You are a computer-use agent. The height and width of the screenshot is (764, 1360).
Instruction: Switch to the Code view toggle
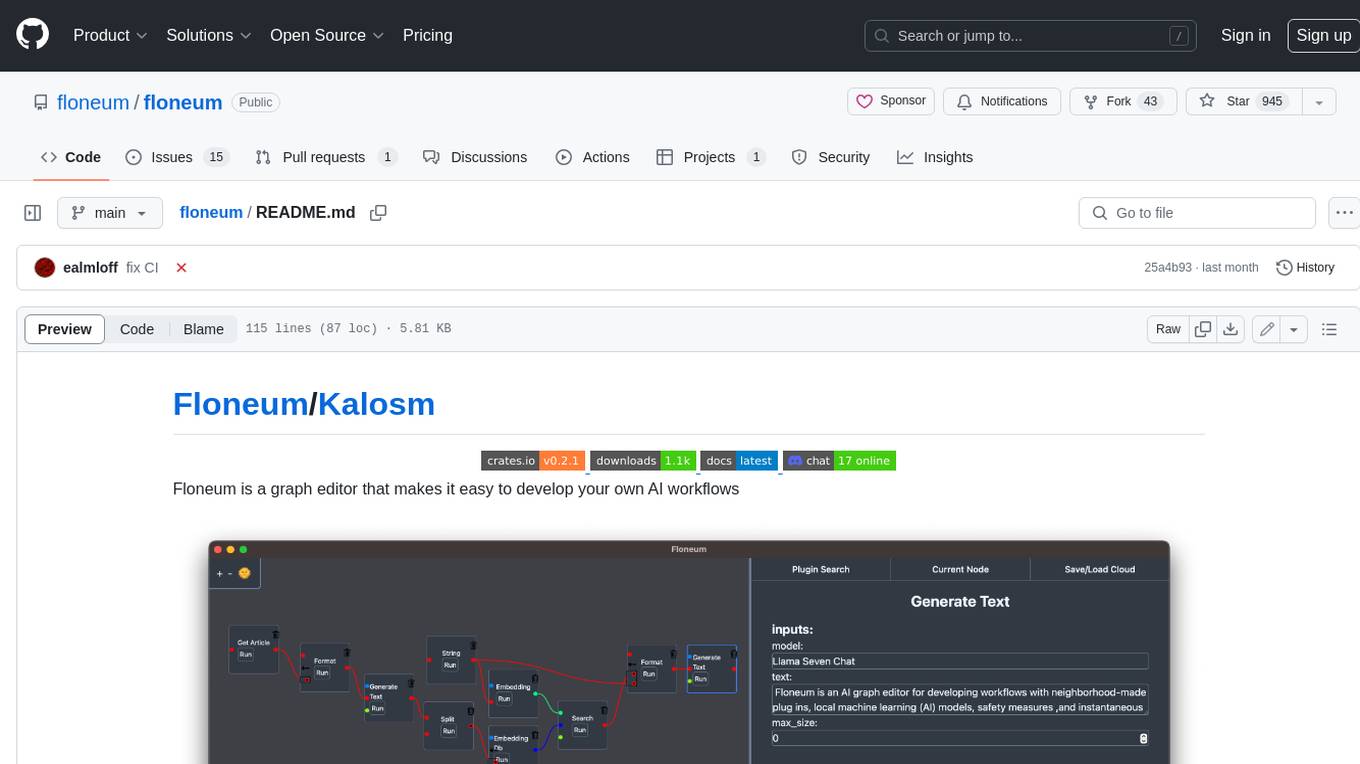tap(137, 329)
